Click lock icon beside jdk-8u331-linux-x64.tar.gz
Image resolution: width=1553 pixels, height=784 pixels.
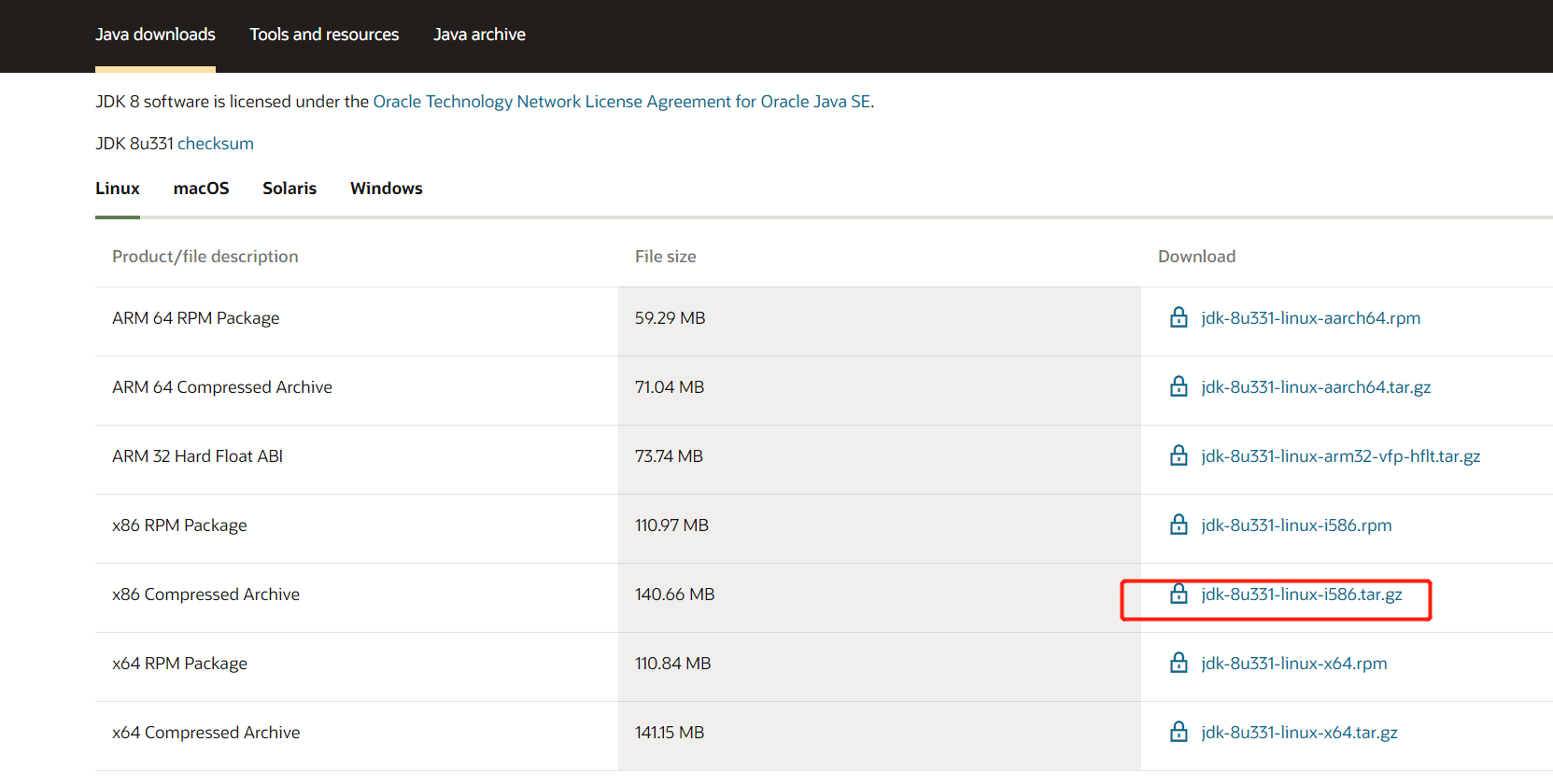click(1179, 732)
